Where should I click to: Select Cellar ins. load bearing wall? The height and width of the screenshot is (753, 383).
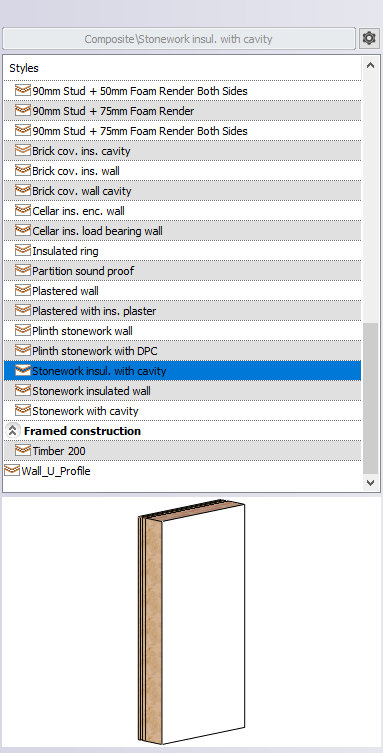tap(182, 231)
